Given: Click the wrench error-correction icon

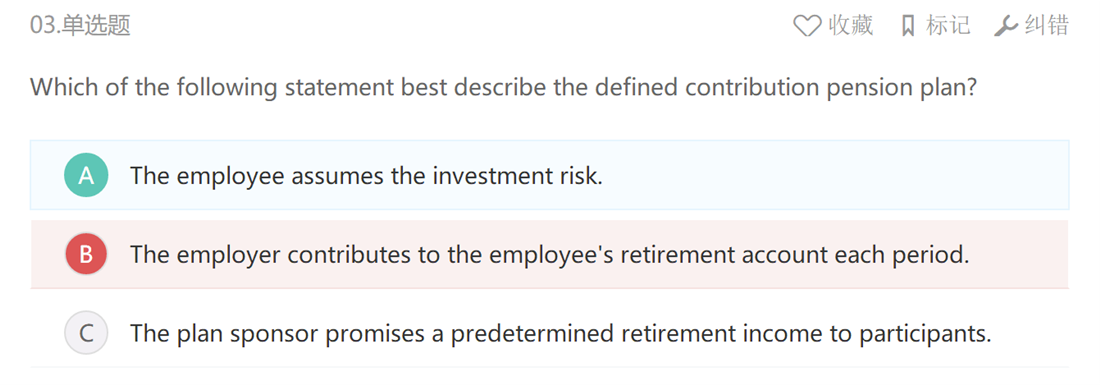Looking at the screenshot, I should point(1005,27).
